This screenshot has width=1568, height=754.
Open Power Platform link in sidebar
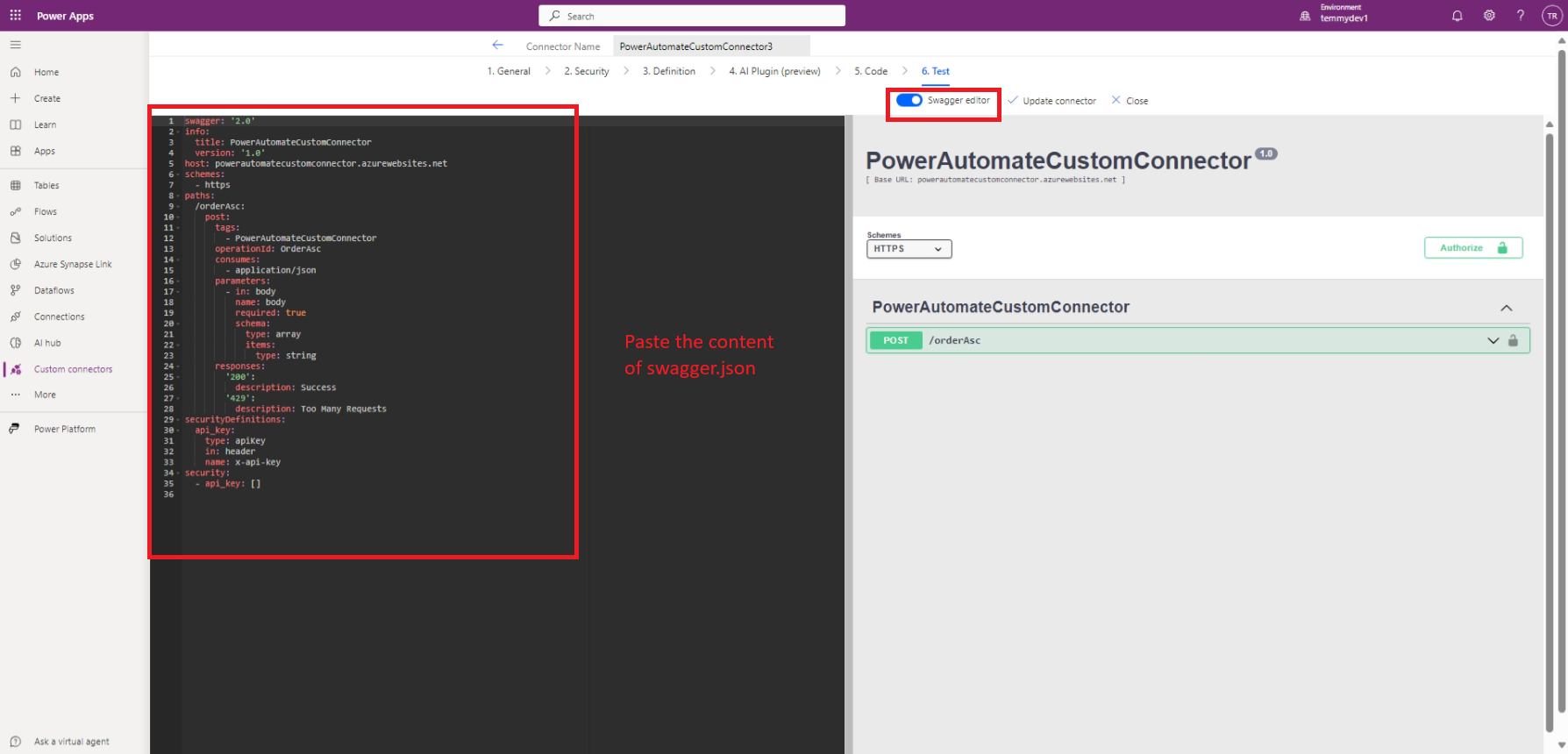click(65, 429)
